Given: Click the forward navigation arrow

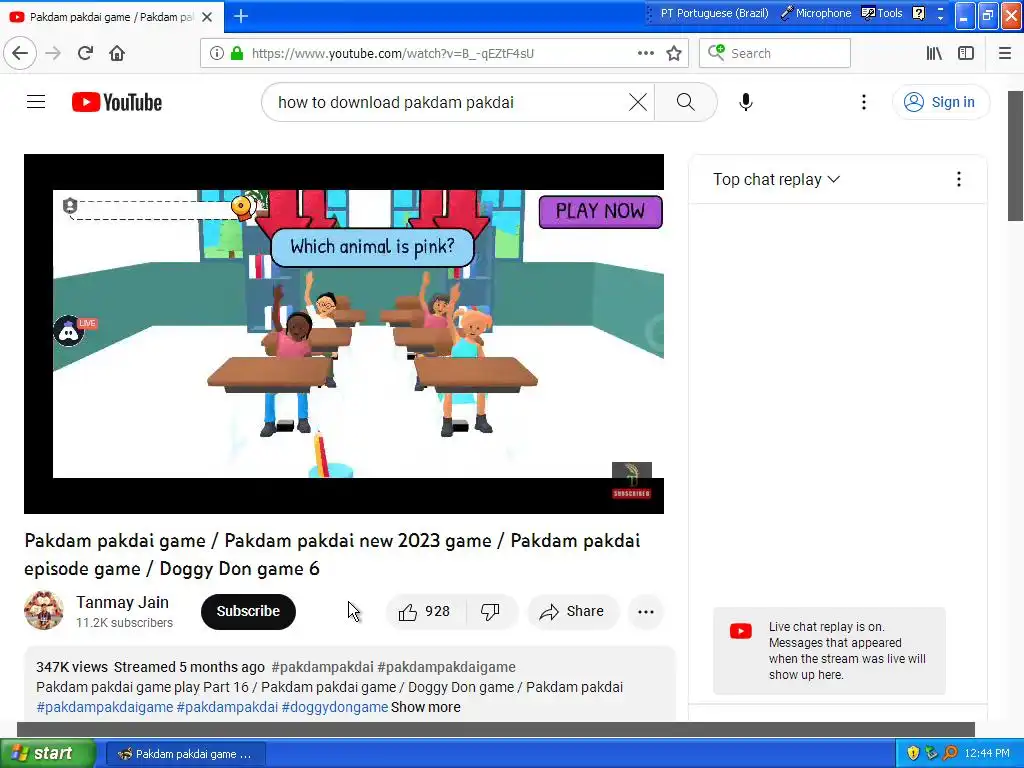Looking at the screenshot, I should (54, 53).
